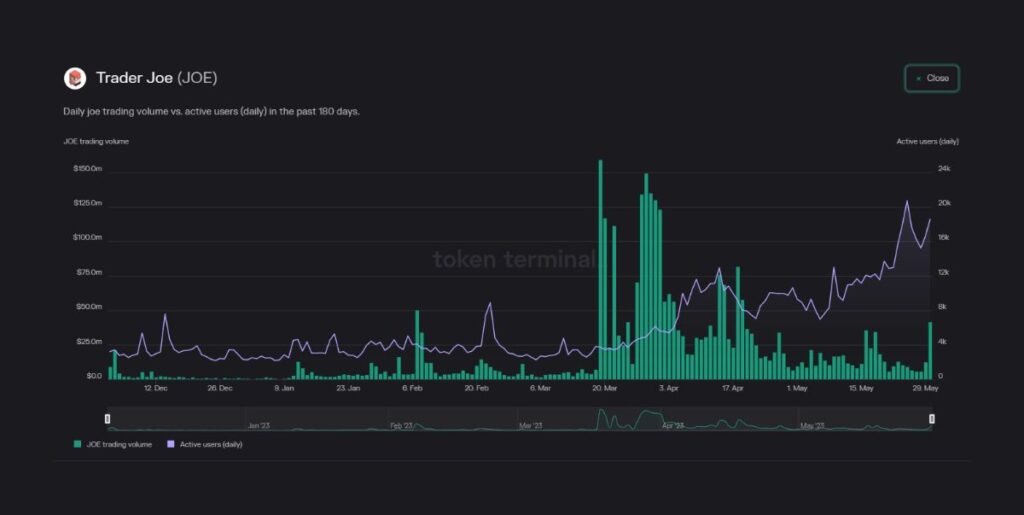
Task: Click the token terminal watermark
Action: click(x=513, y=260)
